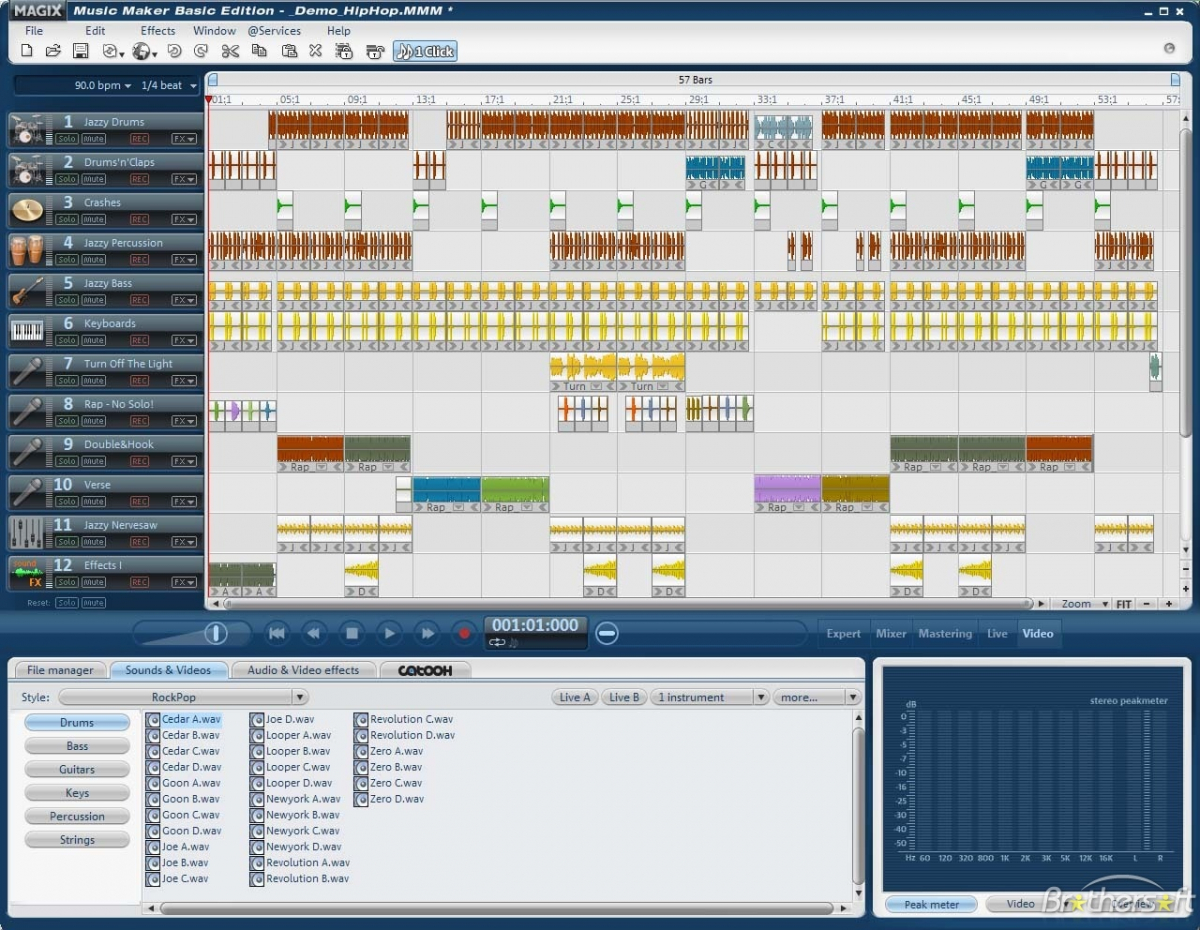Click the master volume slider knob
The image size is (1200, 930).
click(x=216, y=633)
